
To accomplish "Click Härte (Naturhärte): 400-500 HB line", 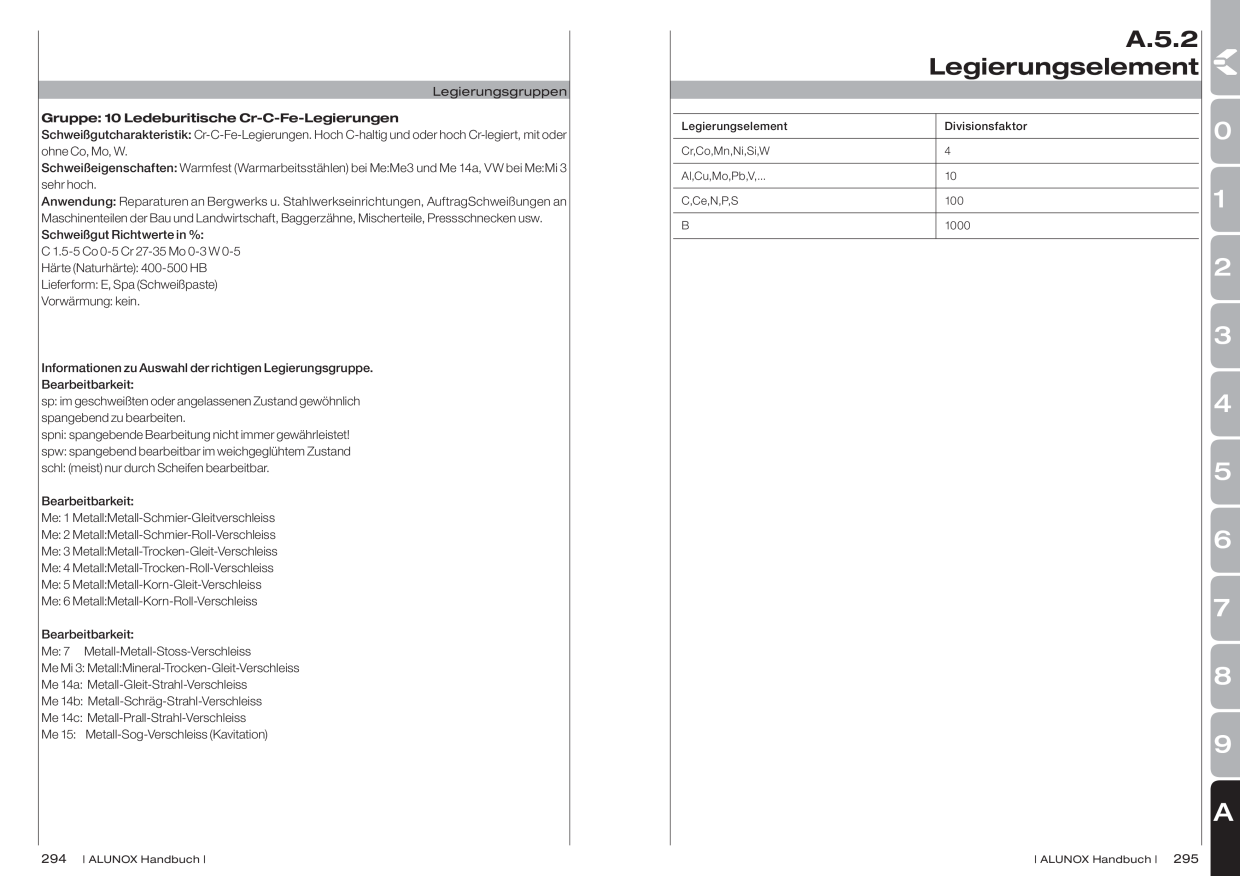I will point(124,267).
